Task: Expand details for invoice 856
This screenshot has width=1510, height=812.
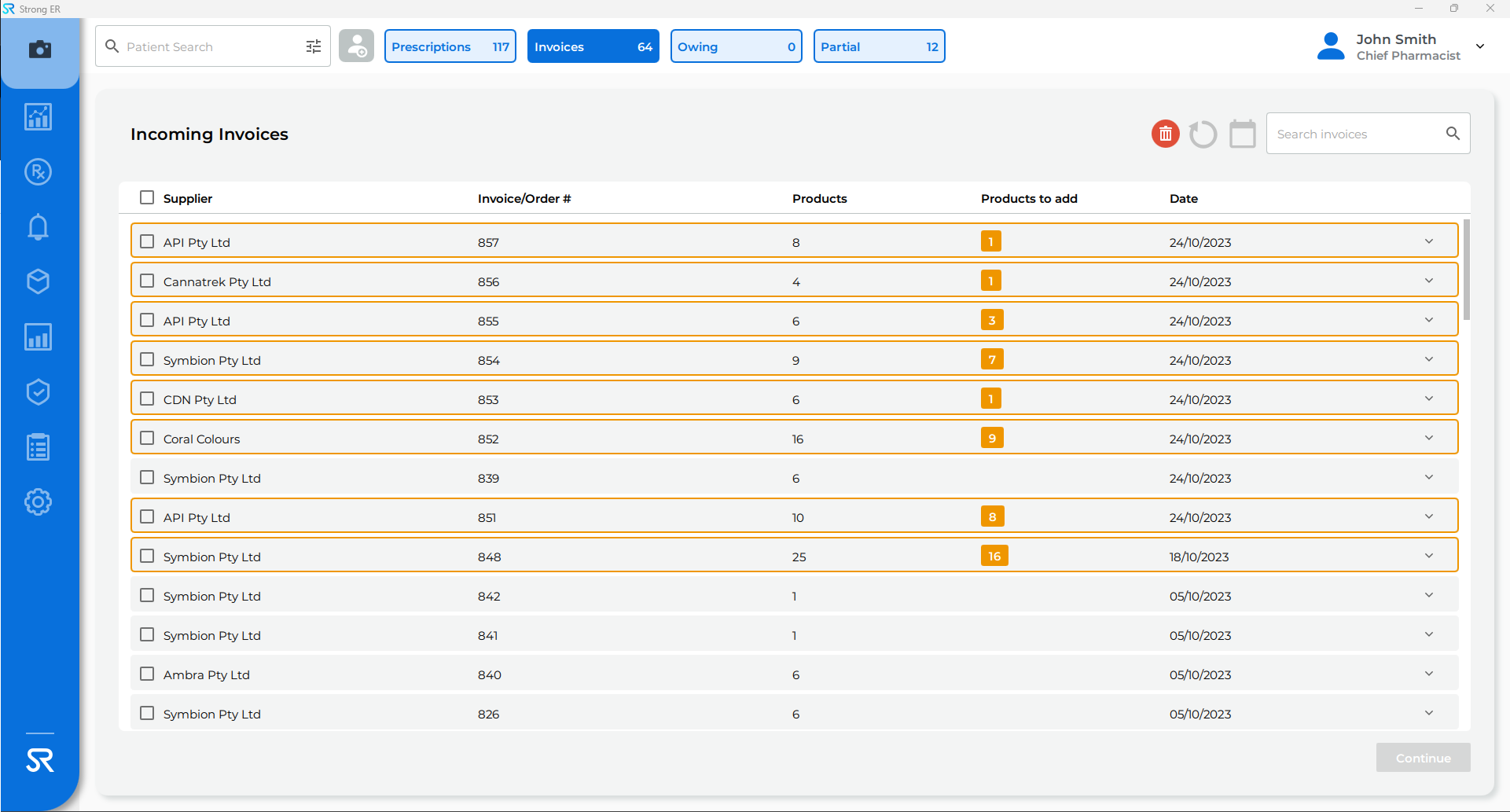Action: coord(1429,280)
